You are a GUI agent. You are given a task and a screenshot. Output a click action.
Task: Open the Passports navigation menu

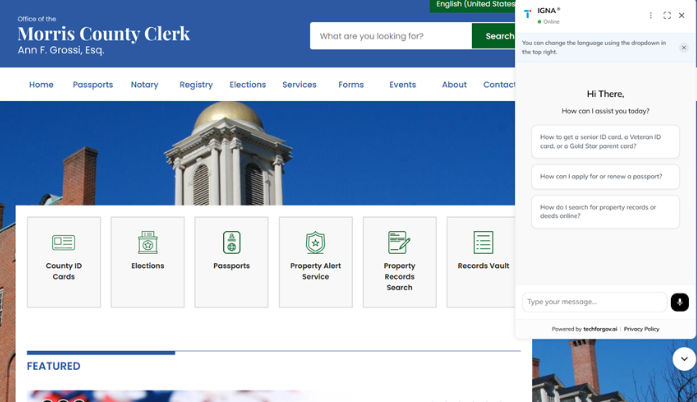click(93, 84)
